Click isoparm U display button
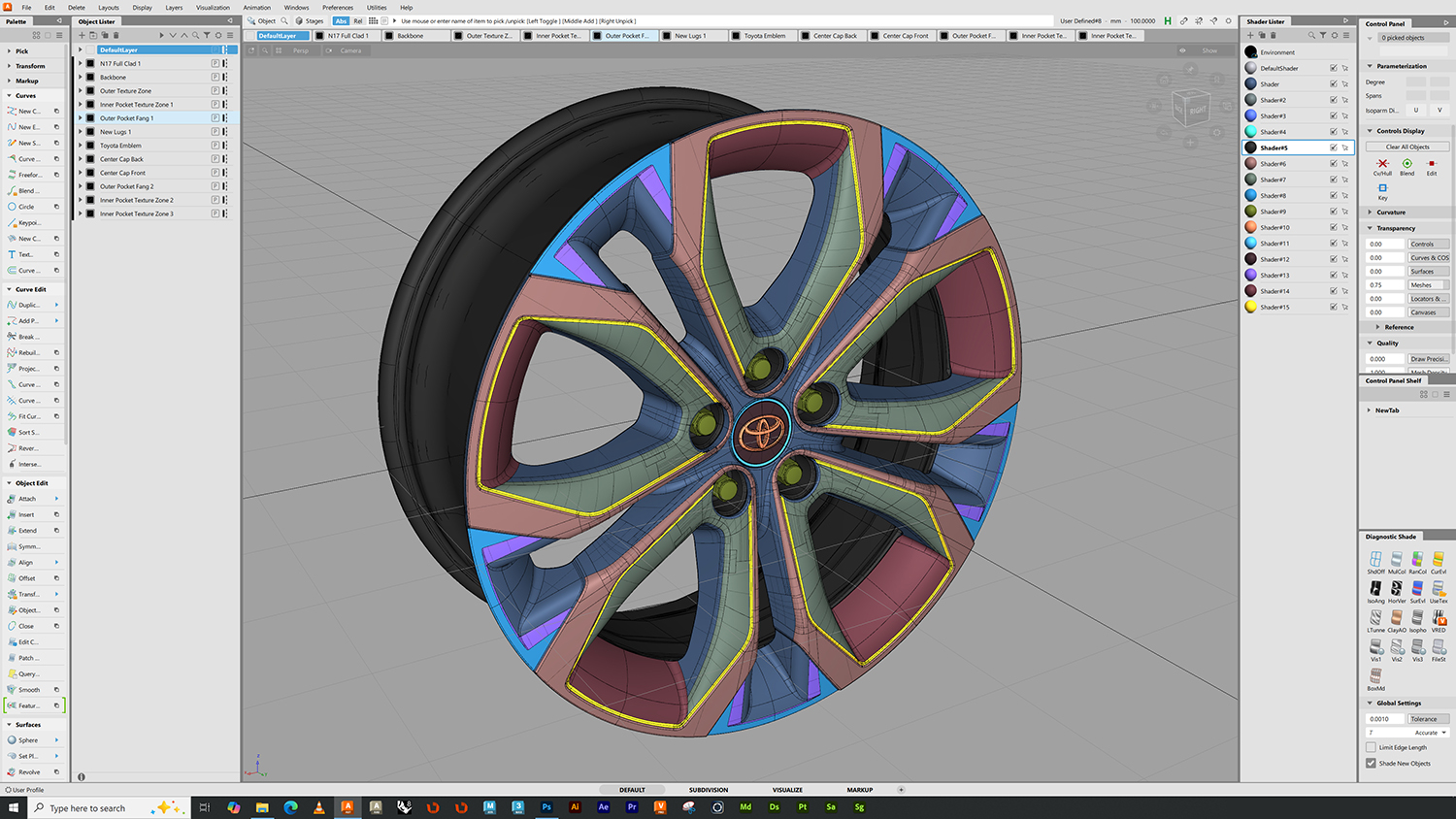The image size is (1456, 819). click(x=1416, y=110)
